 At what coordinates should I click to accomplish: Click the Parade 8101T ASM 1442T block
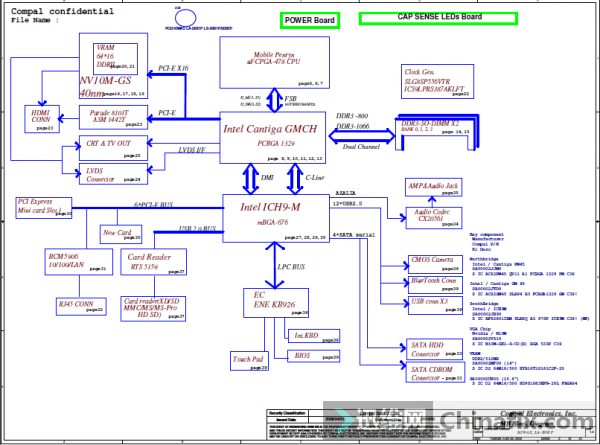point(113,117)
